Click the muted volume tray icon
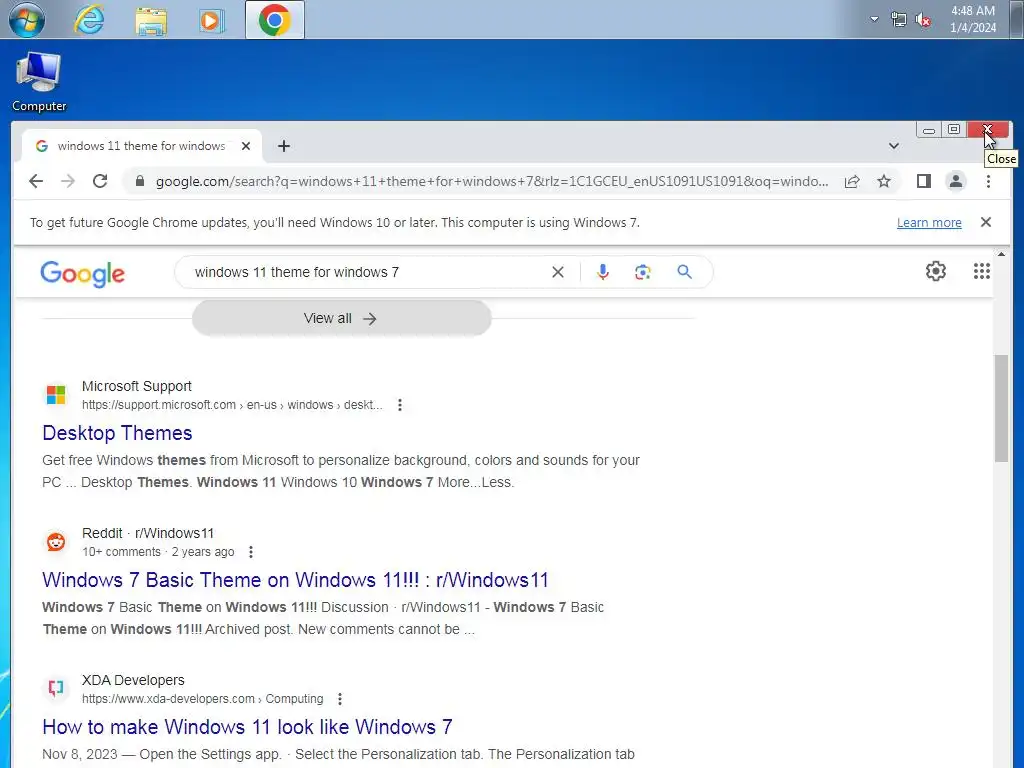Image resolution: width=1024 pixels, height=768 pixels. (x=923, y=20)
